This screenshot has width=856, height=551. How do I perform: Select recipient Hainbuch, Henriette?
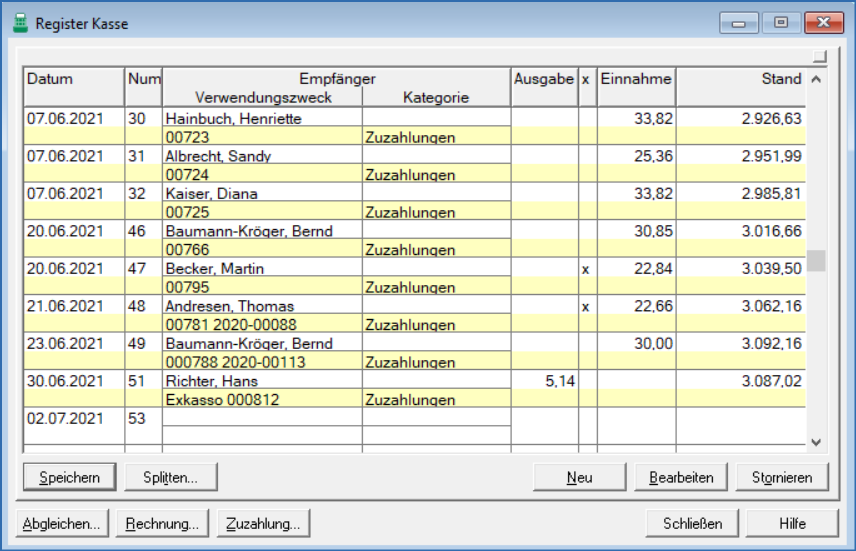pos(262,118)
